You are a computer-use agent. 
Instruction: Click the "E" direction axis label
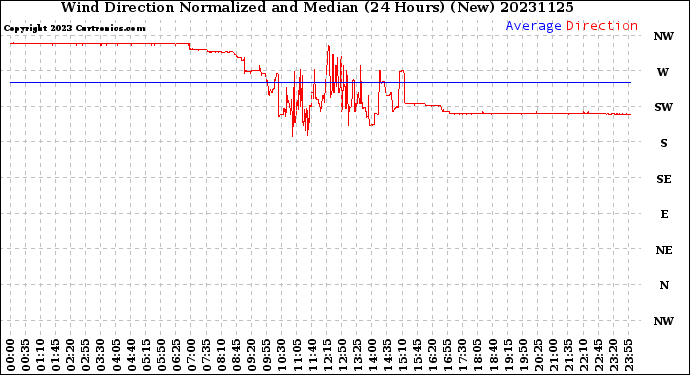pos(664,214)
